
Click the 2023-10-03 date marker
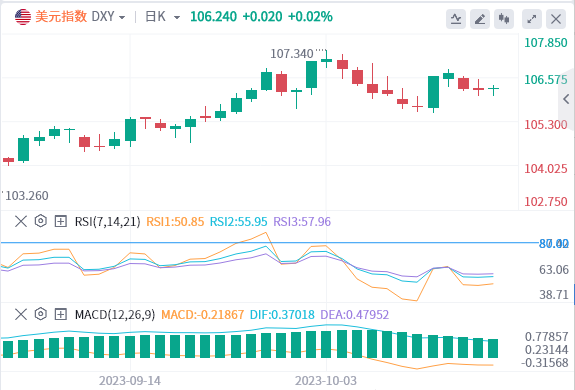tap(326, 381)
